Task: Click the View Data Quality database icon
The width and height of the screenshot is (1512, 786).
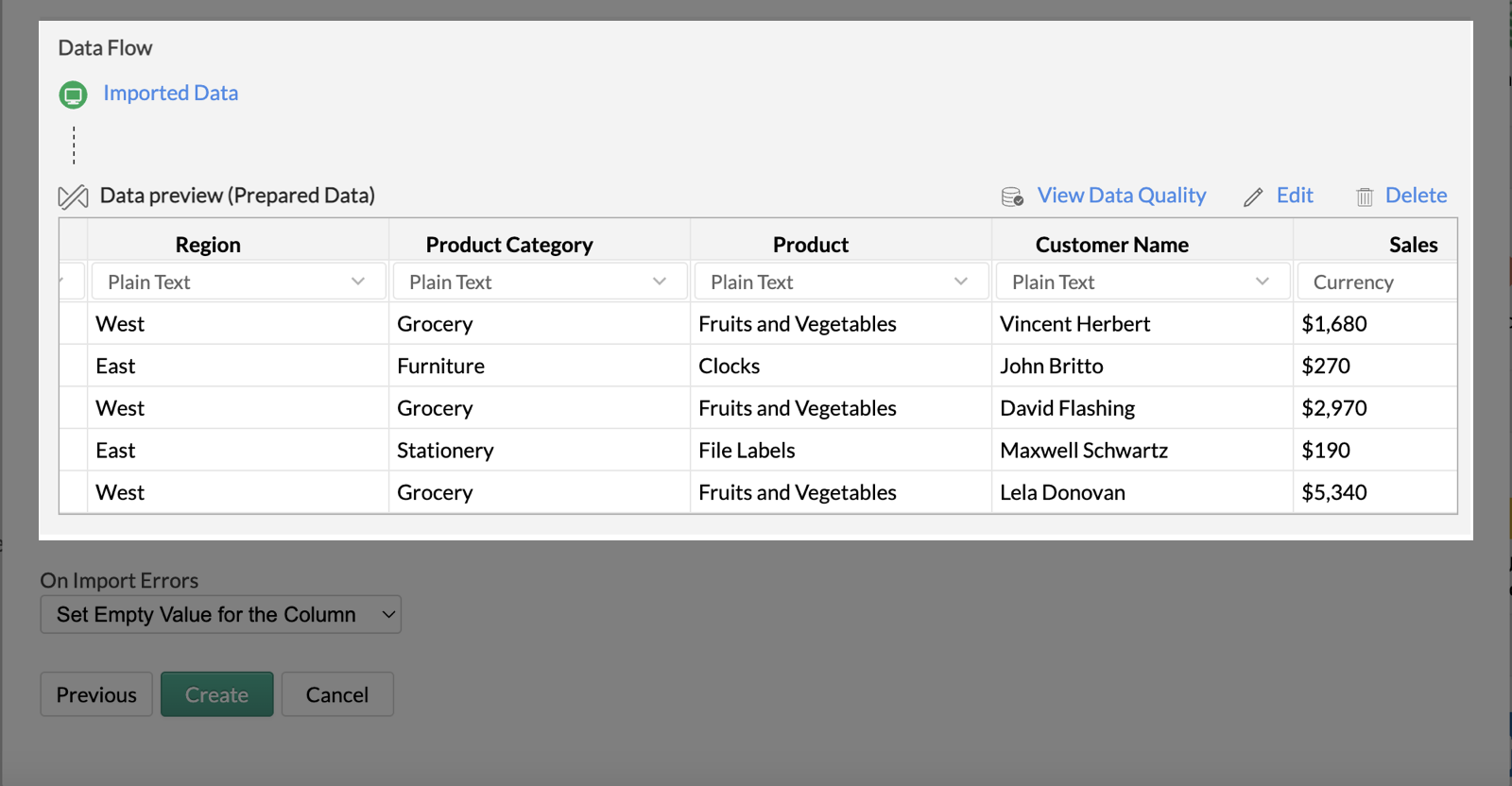Action: (x=1012, y=196)
